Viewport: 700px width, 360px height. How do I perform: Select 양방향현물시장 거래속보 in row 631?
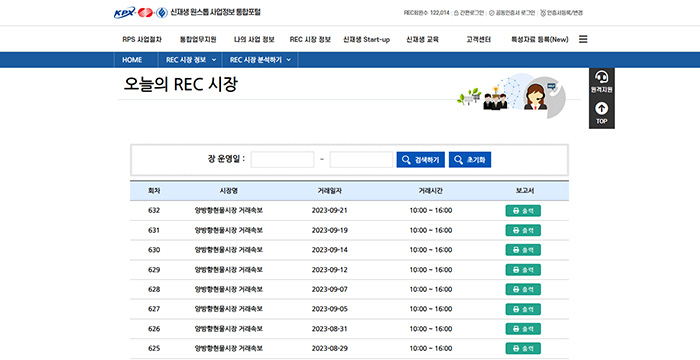229,230
